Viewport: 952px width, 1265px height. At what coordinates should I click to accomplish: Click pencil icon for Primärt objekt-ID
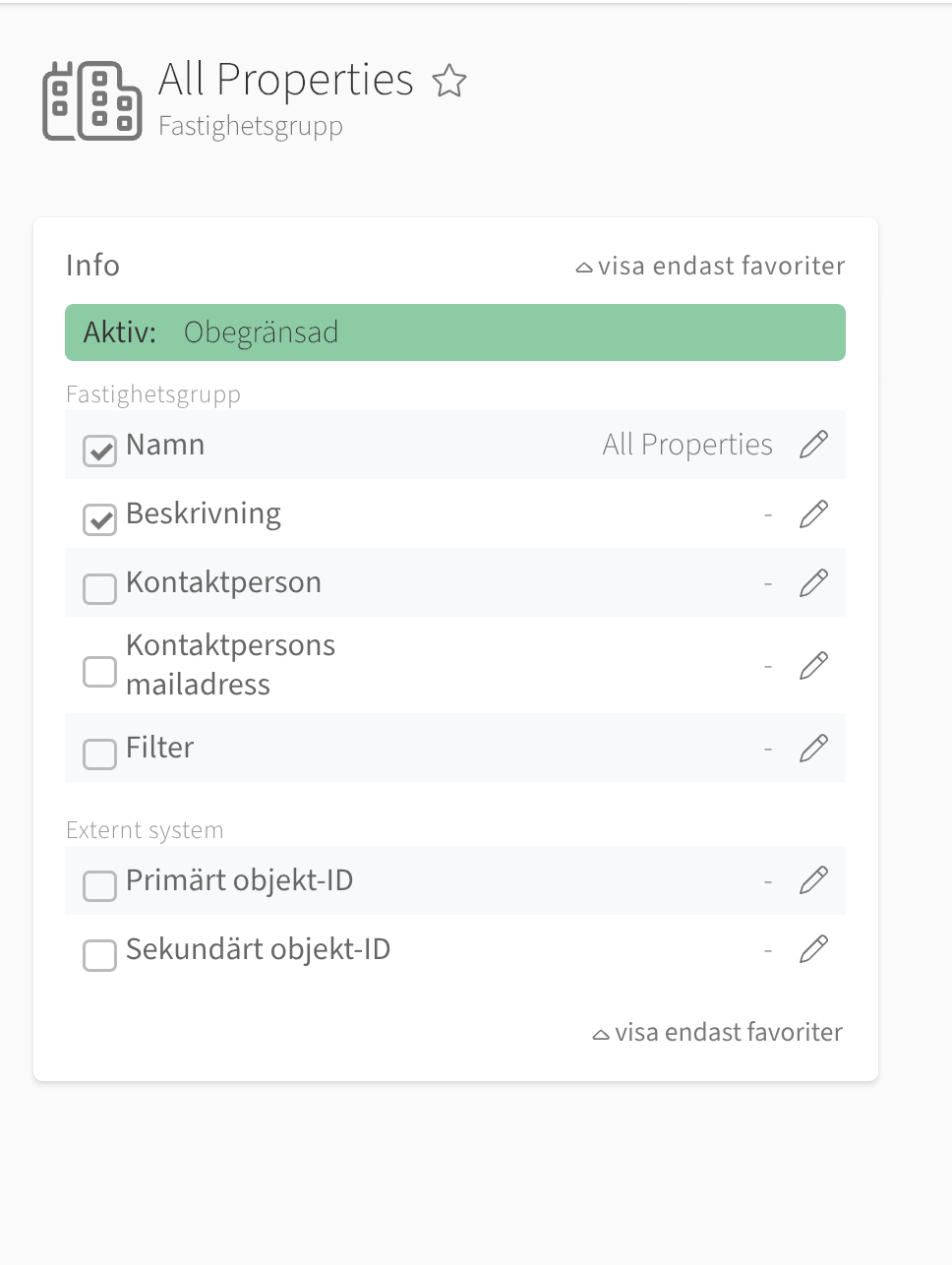click(813, 879)
